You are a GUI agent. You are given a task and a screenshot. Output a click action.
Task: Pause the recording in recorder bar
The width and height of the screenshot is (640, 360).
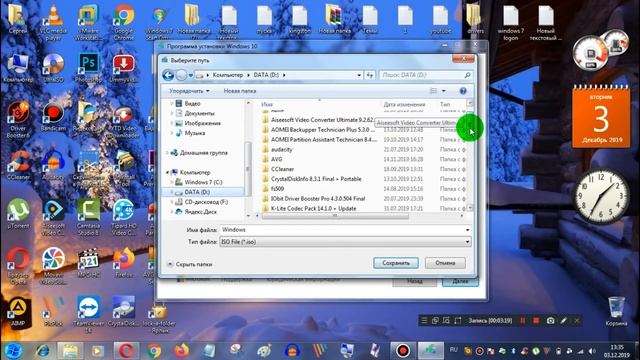pos(522,321)
